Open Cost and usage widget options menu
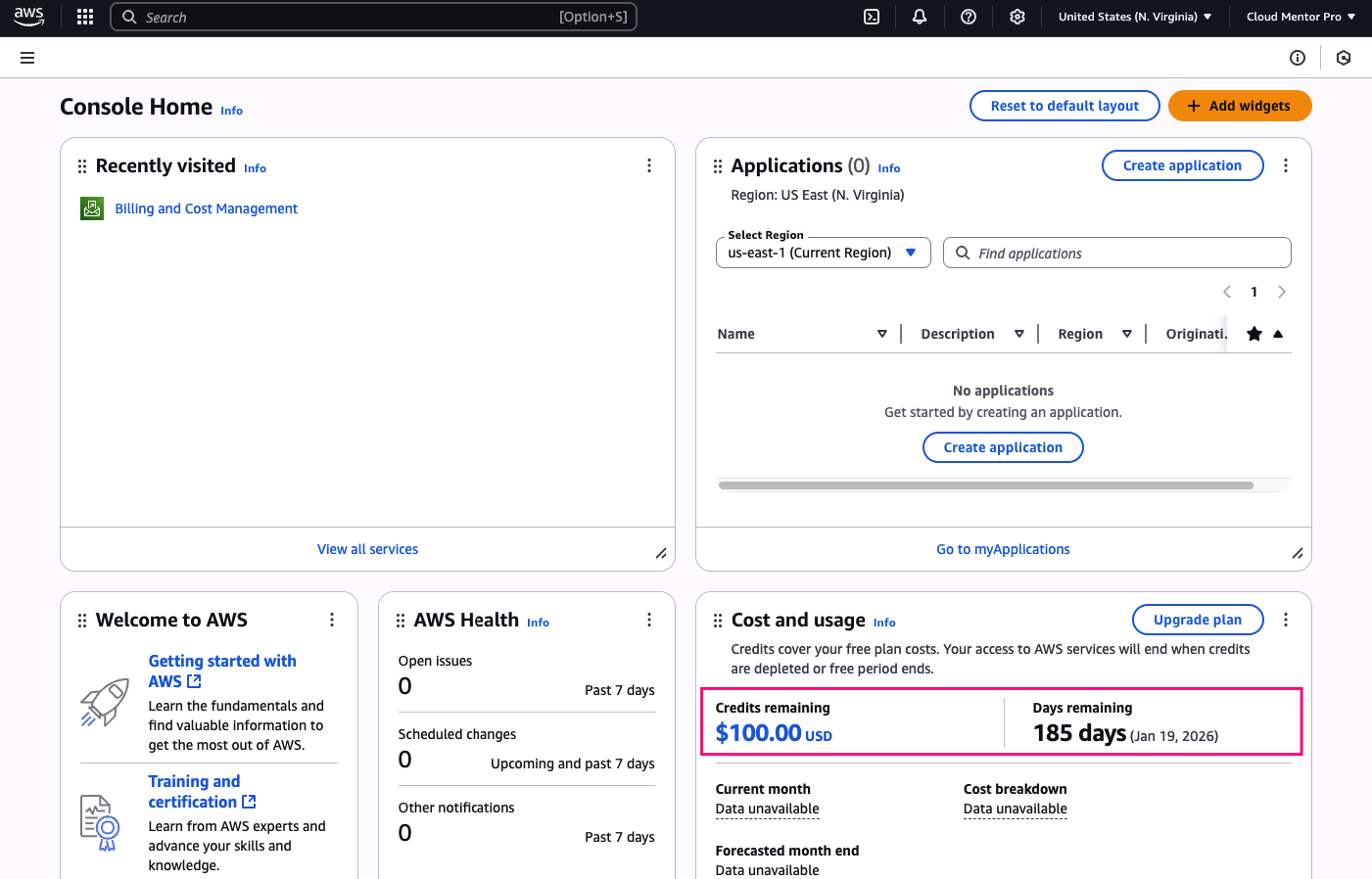Image resolution: width=1372 pixels, height=879 pixels. click(1286, 620)
